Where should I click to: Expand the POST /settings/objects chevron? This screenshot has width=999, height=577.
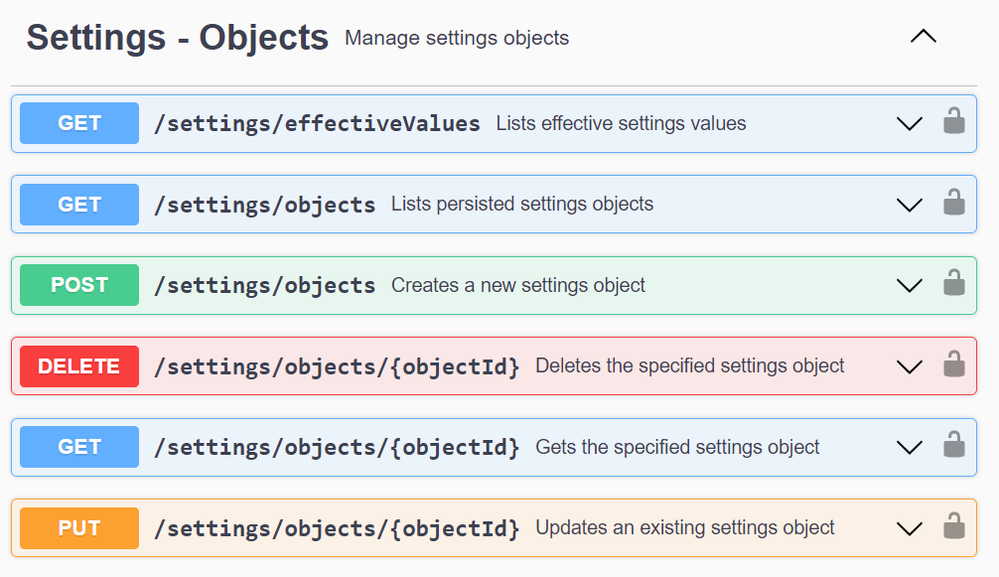[x=909, y=286]
